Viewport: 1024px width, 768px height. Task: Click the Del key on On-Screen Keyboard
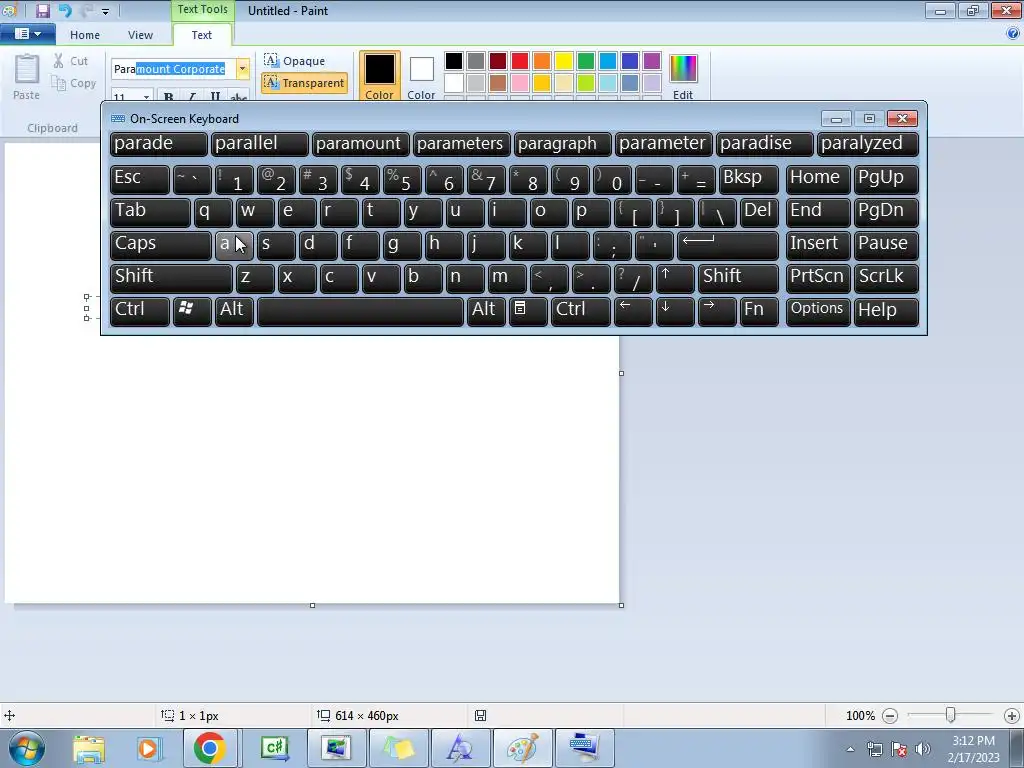click(759, 212)
